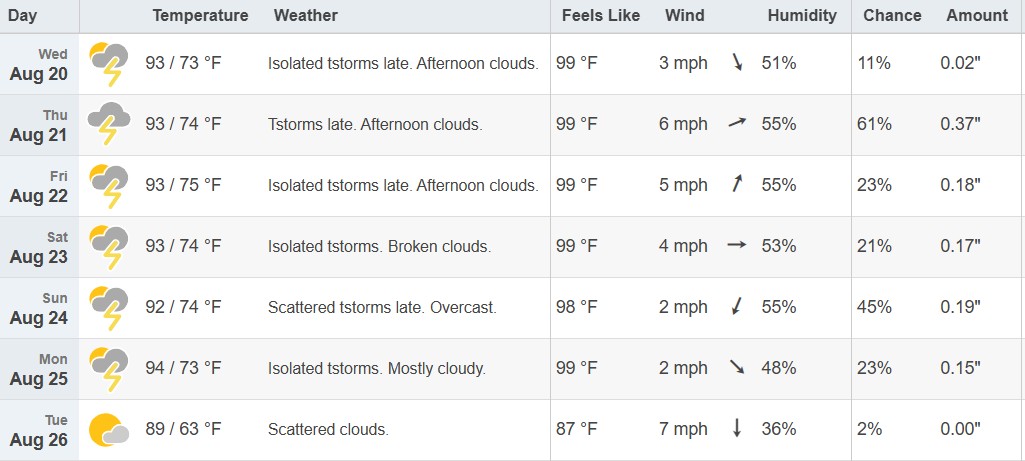Click the wind direction arrow for Wed Aug 20
The image size is (1025, 461).
click(738, 63)
